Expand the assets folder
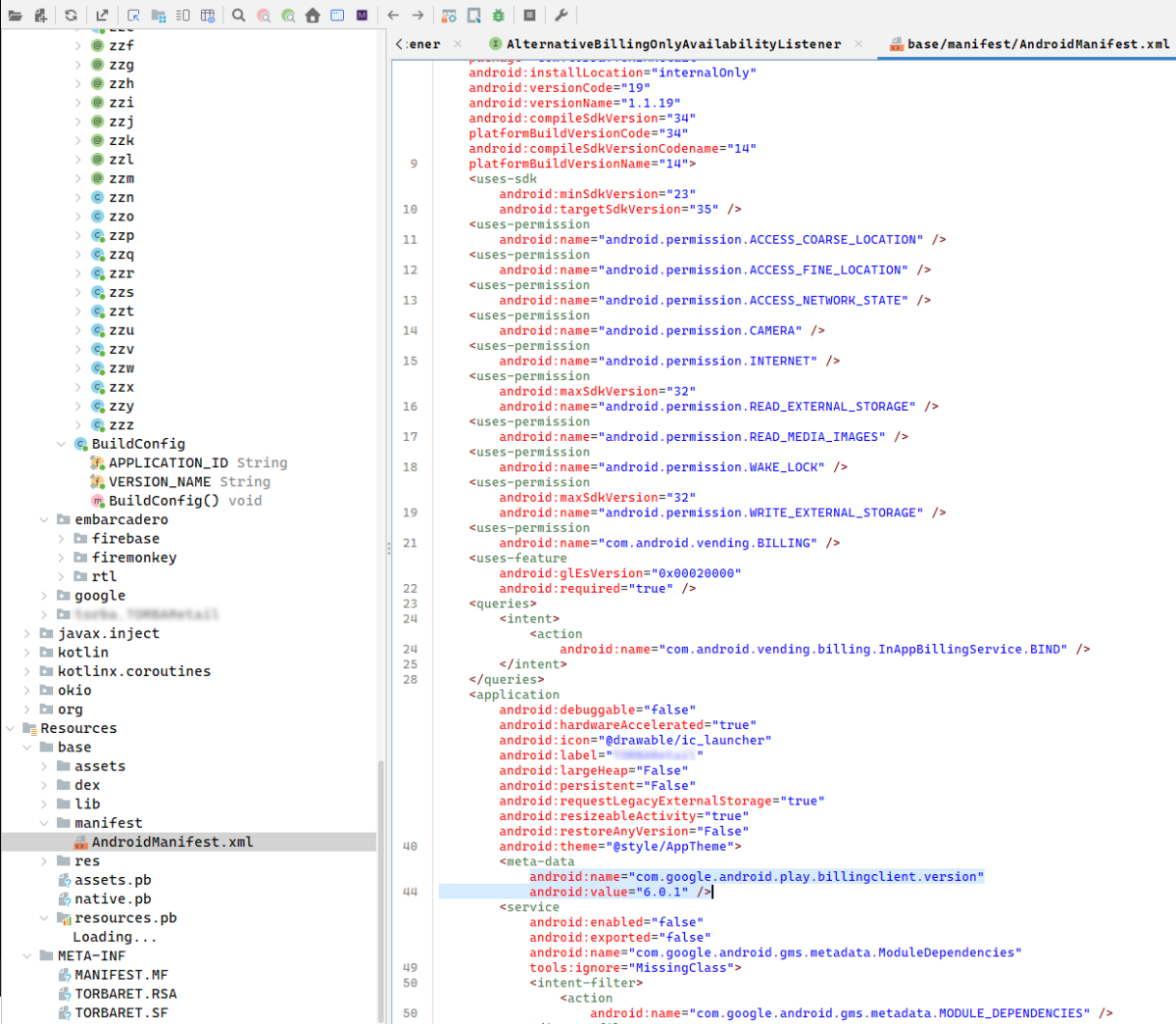Viewport: 1176px width, 1024px height. pyautogui.click(x=44, y=766)
